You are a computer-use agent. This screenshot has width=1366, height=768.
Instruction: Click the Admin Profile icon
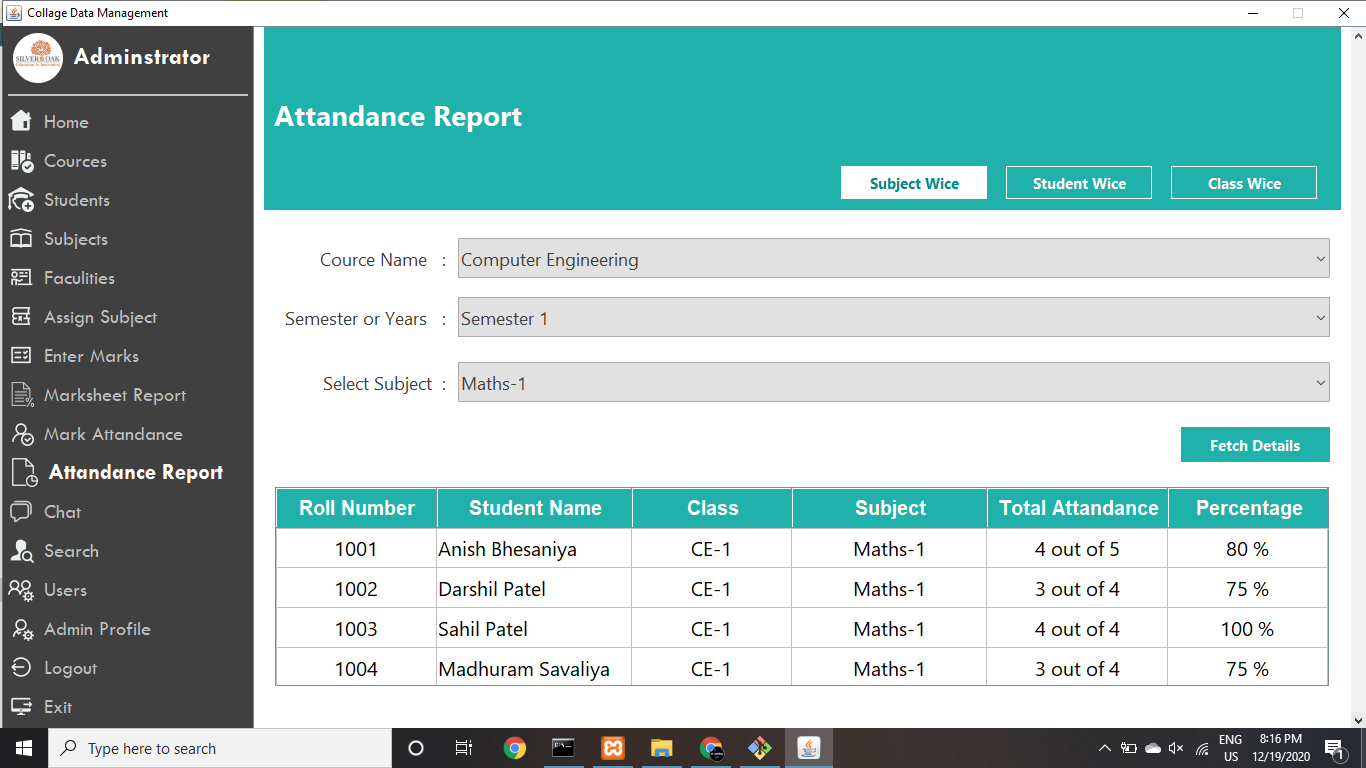pyautogui.click(x=22, y=629)
